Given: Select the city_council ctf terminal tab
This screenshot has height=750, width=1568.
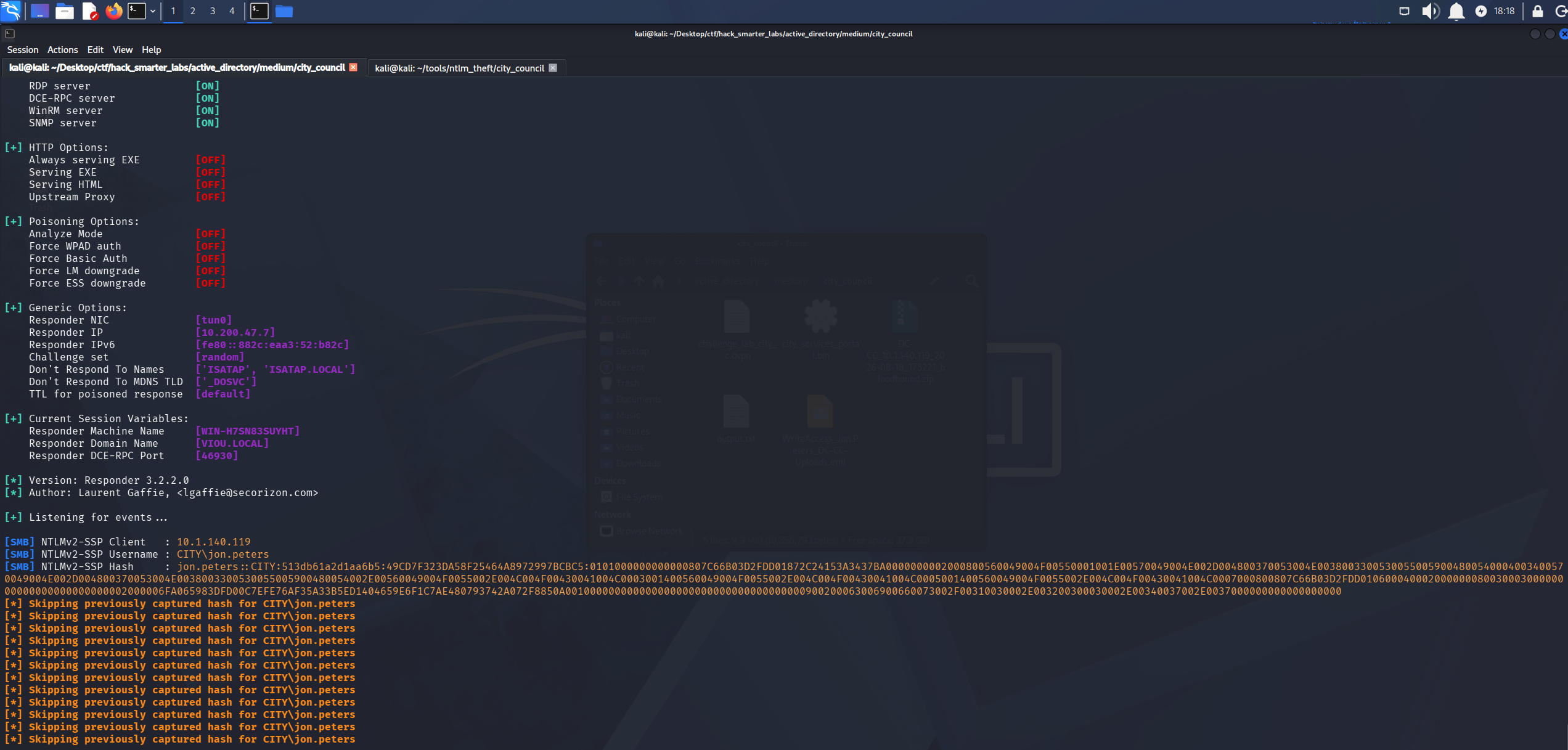Looking at the screenshot, I should [x=177, y=68].
